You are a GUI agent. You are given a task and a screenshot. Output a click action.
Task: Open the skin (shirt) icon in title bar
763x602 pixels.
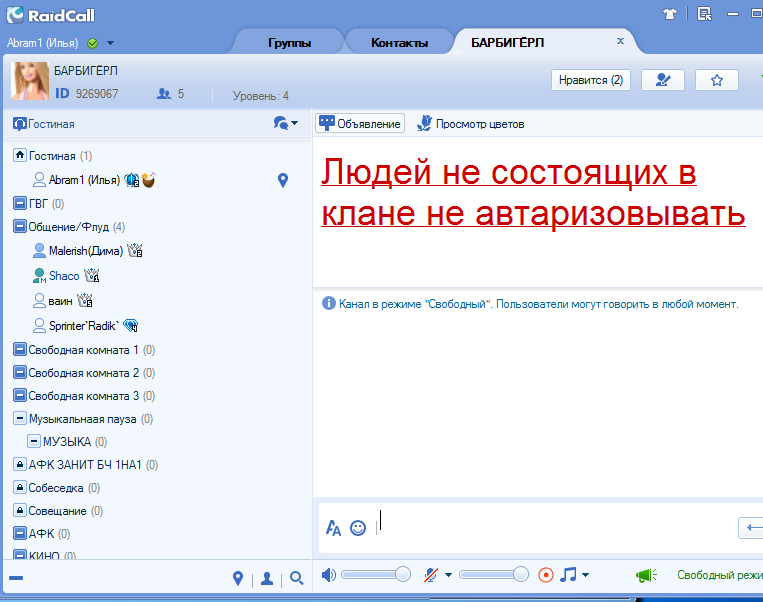[x=670, y=14]
